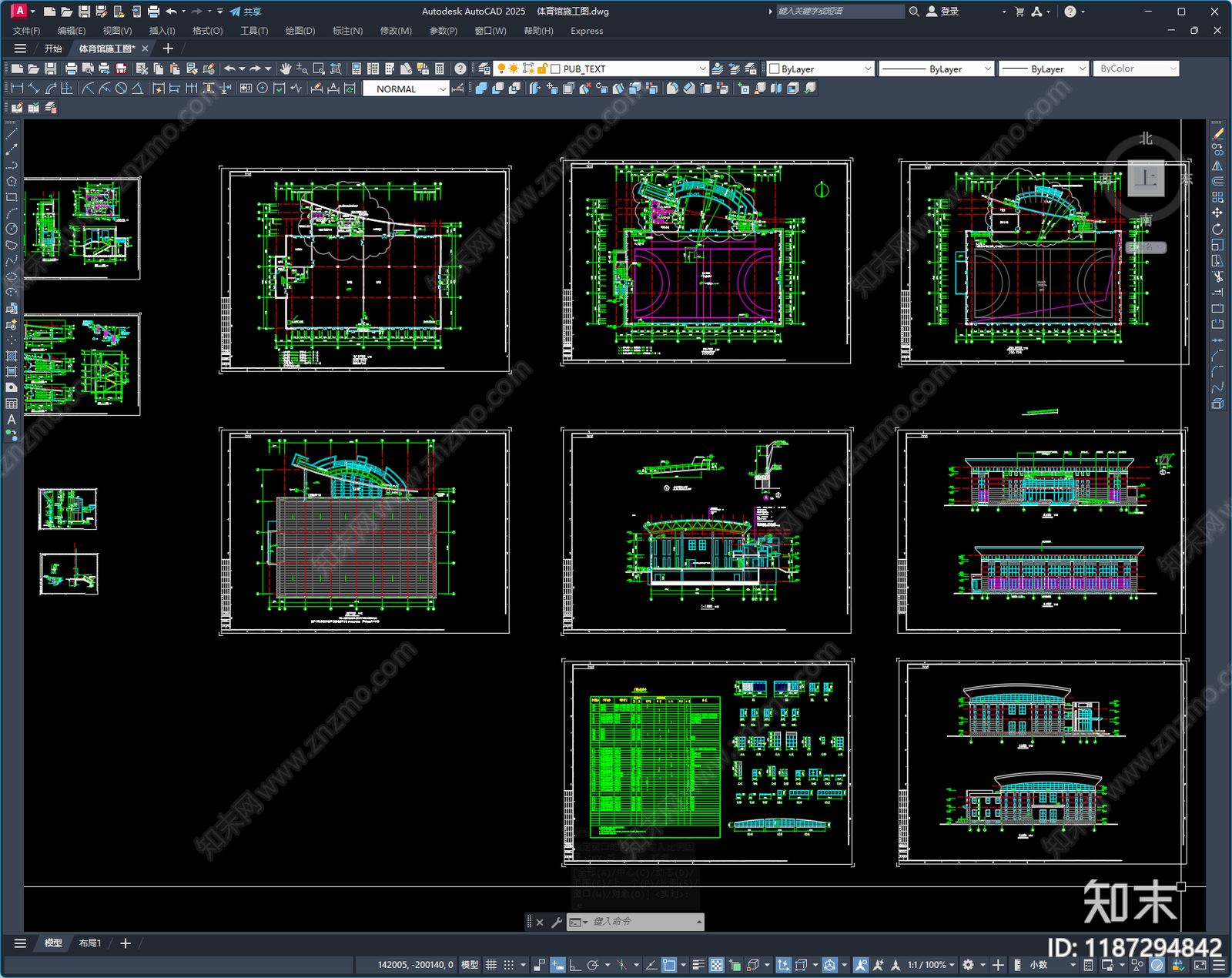Add a new layout with the plus button
Viewport: 1232px width, 978px height.
[x=126, y=943]
